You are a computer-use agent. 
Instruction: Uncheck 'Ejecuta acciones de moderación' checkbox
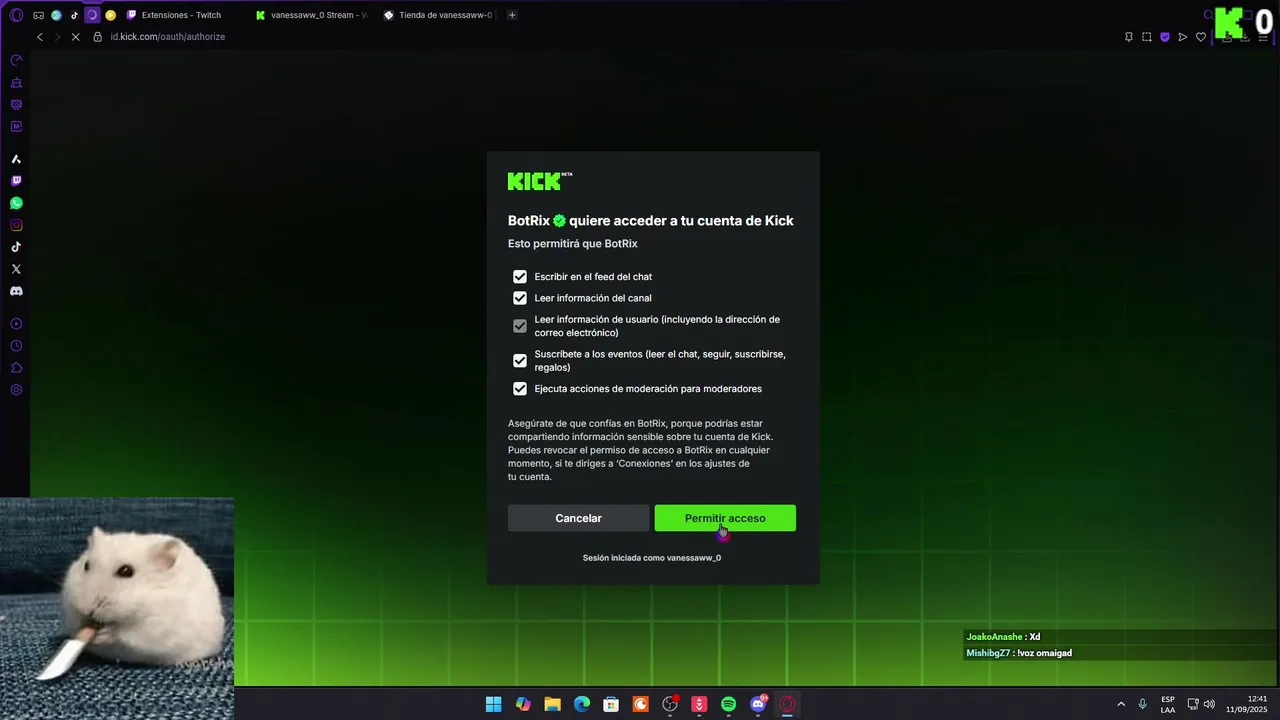pos(520,389)
